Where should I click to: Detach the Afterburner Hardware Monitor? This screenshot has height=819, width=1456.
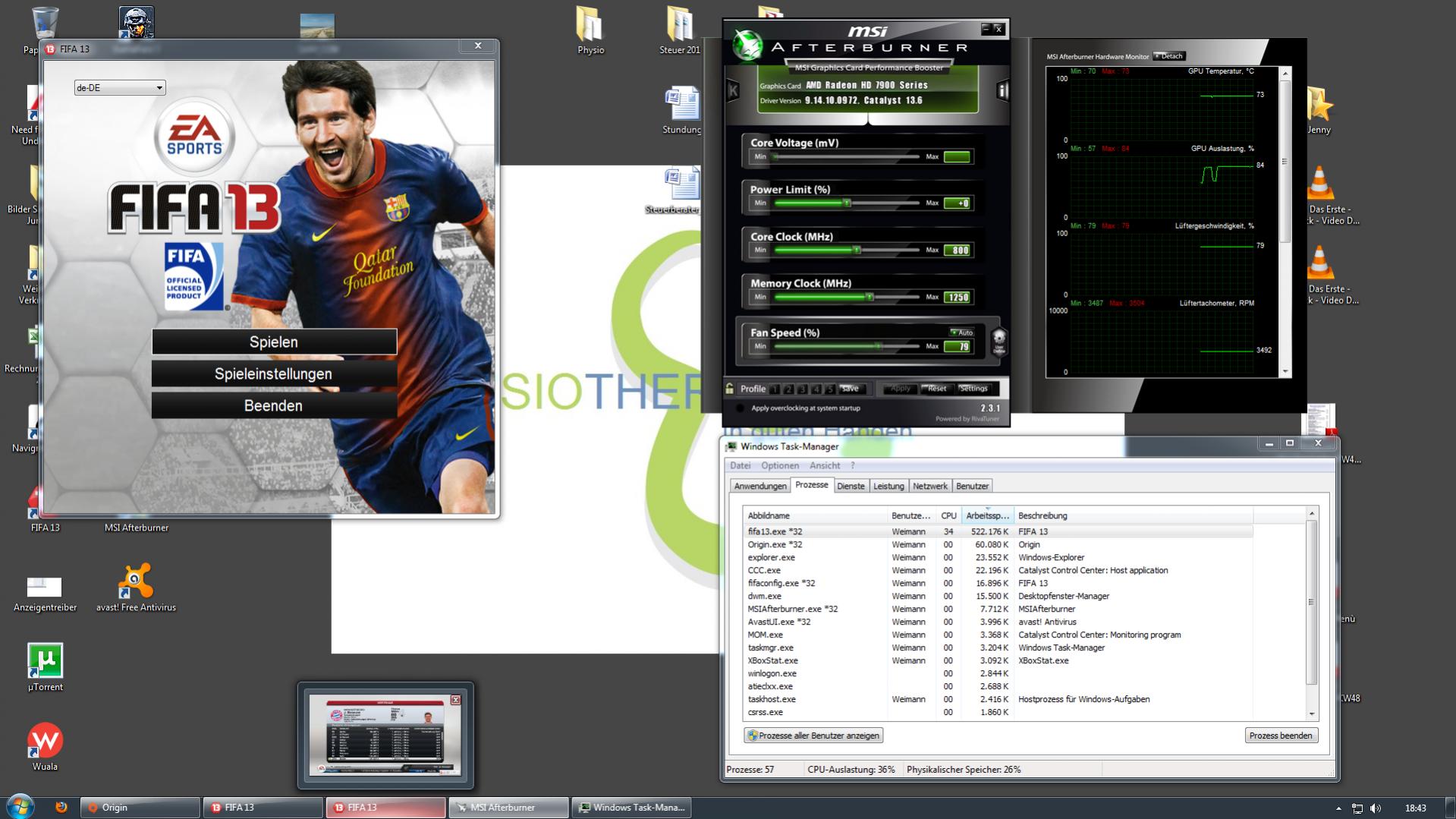(1169, 56)
